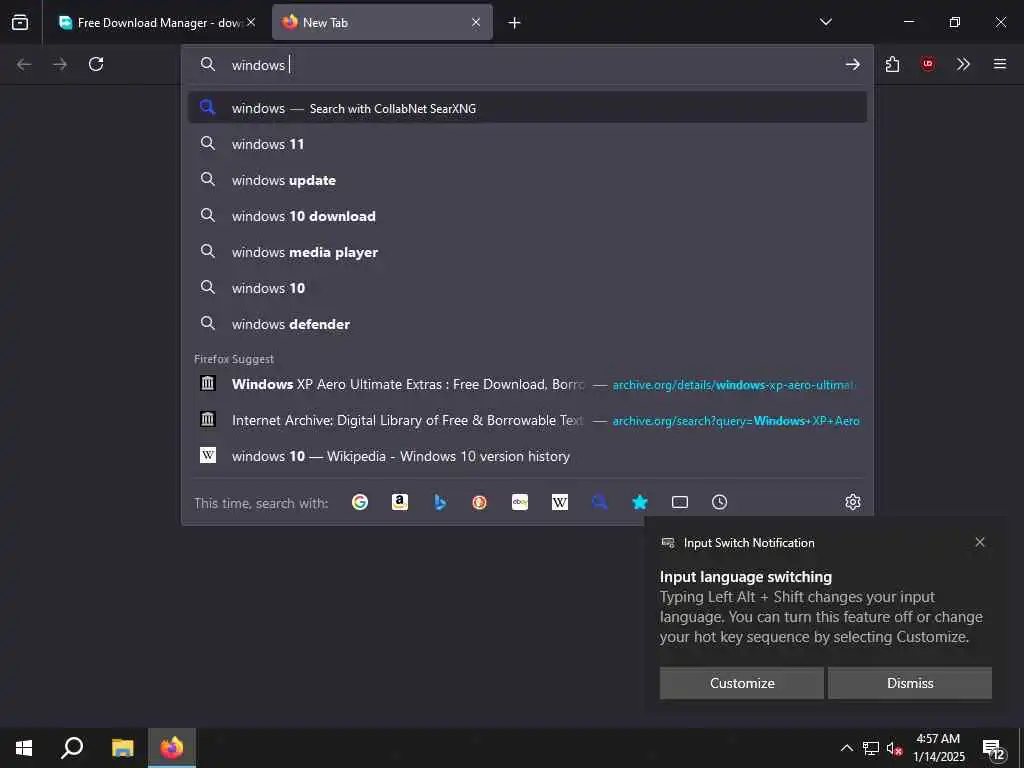Screen dimensions: 1024x768
Task: Choose the windows 11 suggestion
Action: pyautogui.click(x=527, y=144)
